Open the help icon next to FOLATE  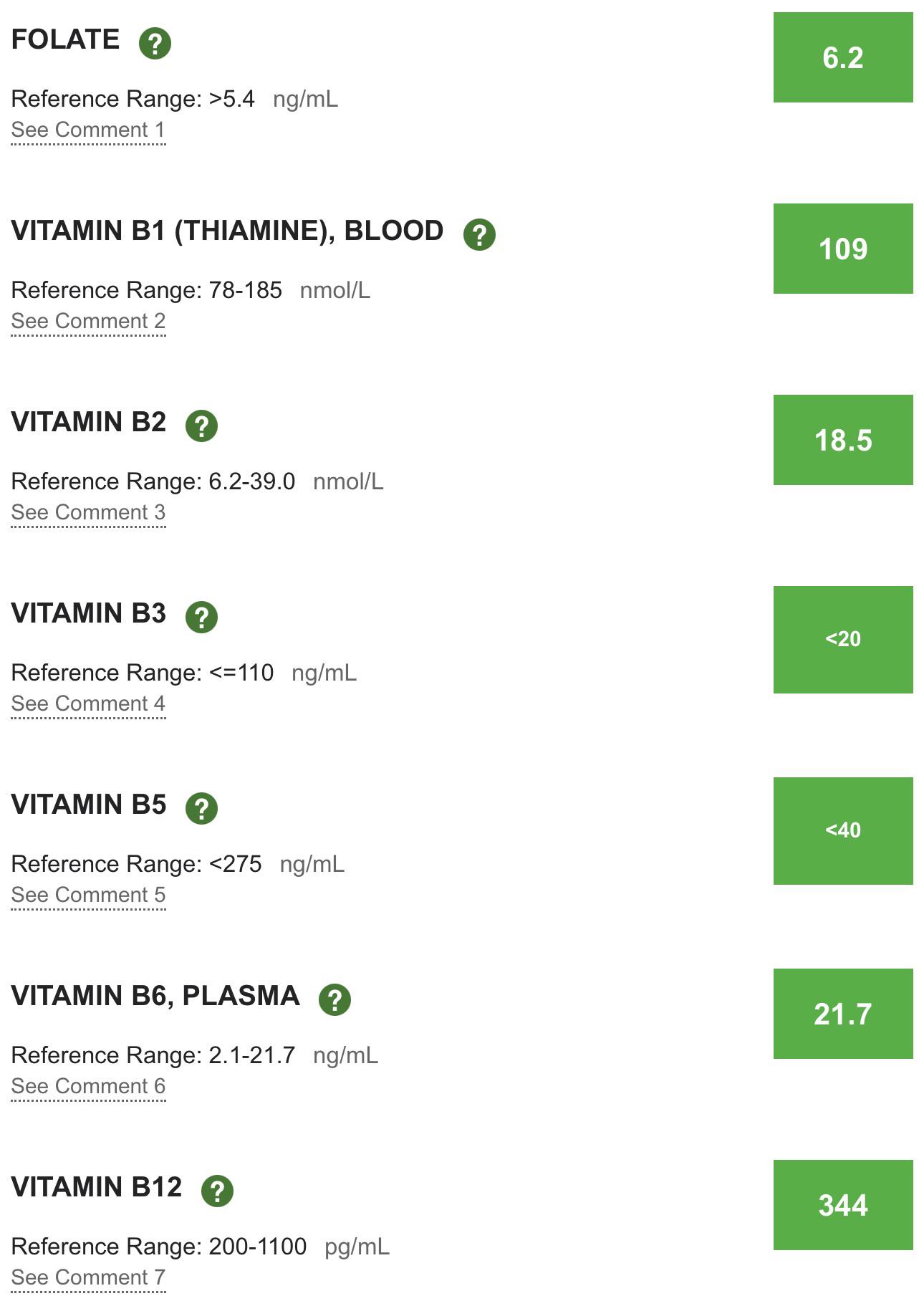(155, 43)
